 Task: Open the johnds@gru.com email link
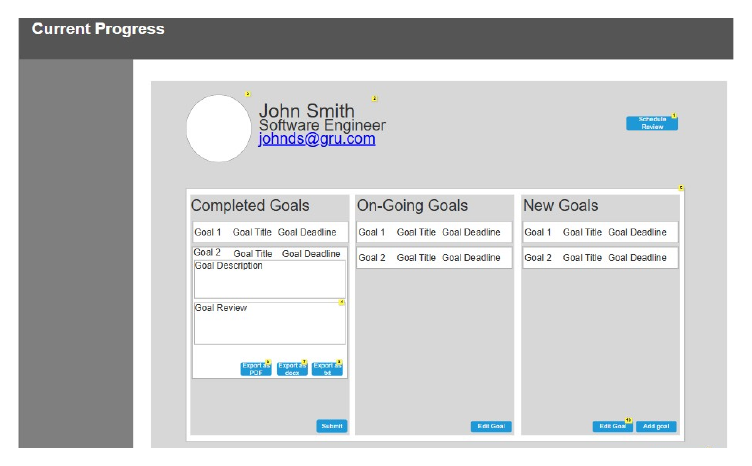pos(317,139)
